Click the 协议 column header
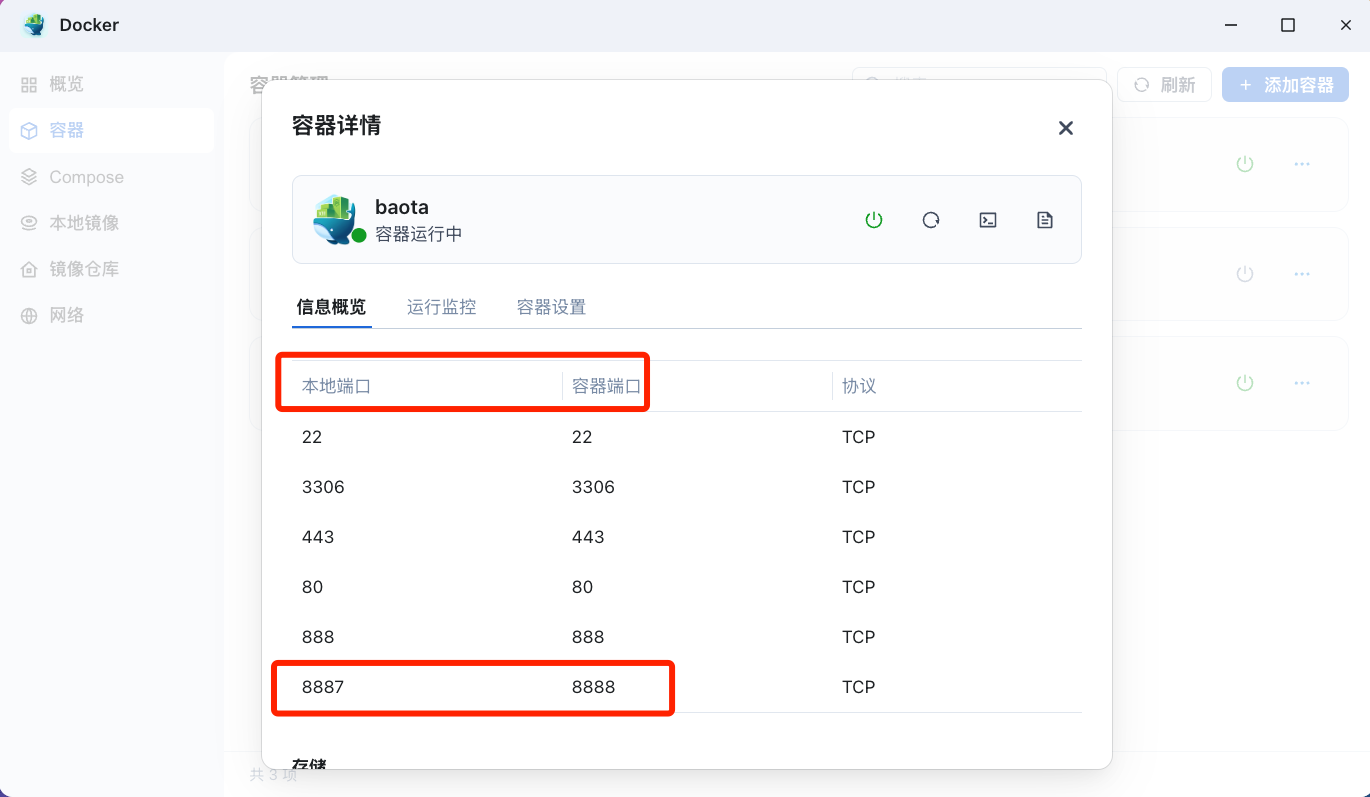Viewport: 1370px width, 797px height. pyautogui.click(x=859, y=386)
